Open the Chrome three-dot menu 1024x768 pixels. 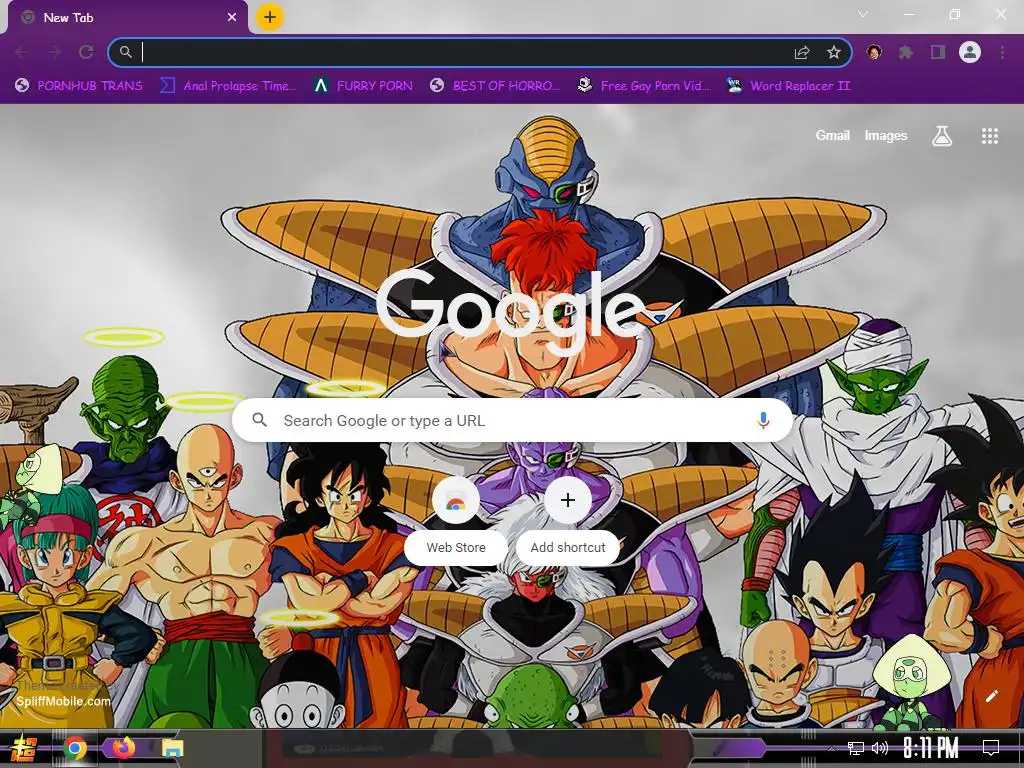pos(1002,52)
